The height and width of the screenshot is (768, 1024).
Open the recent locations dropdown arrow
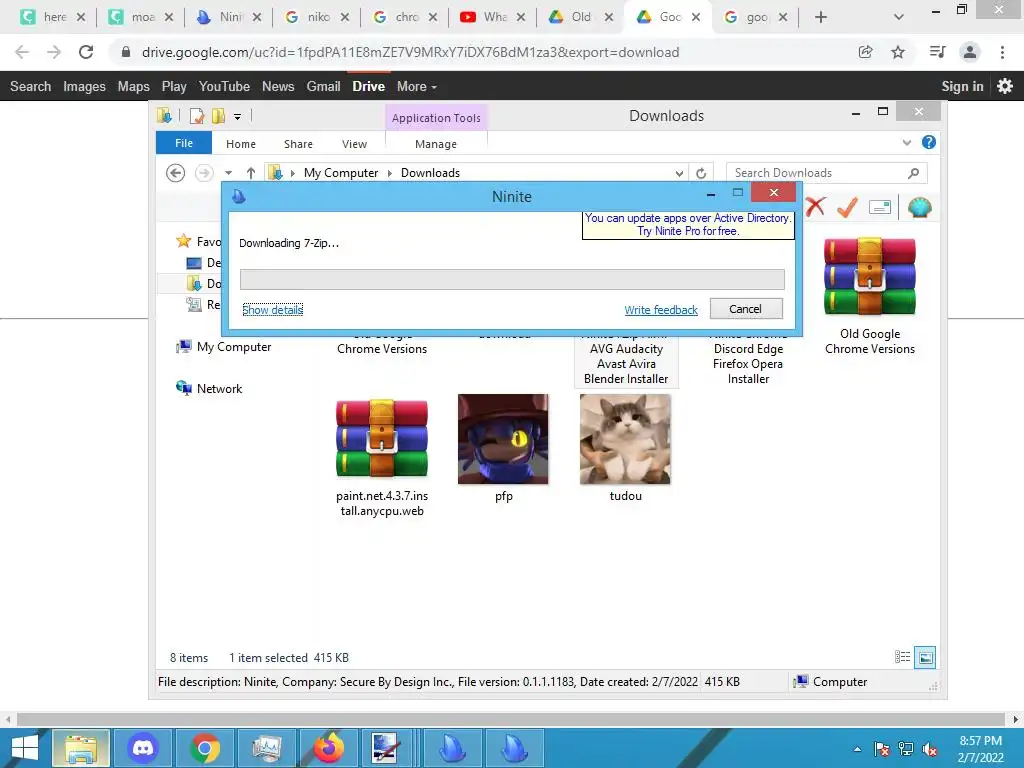pyautogui.click(x=229, y=172)
